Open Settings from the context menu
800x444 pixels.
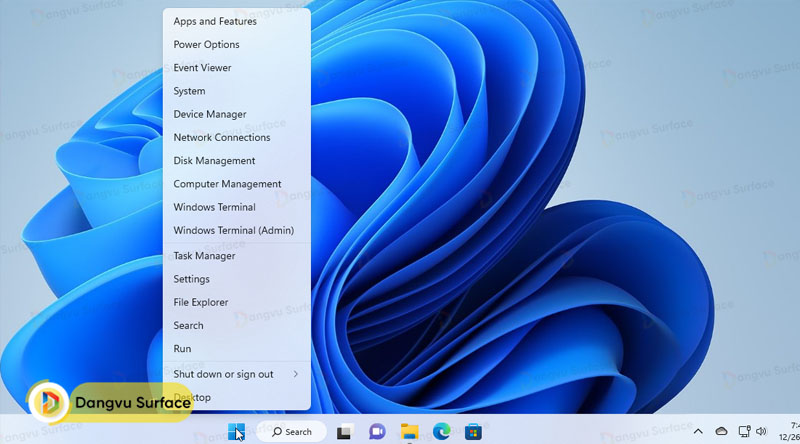pos(237,279)
